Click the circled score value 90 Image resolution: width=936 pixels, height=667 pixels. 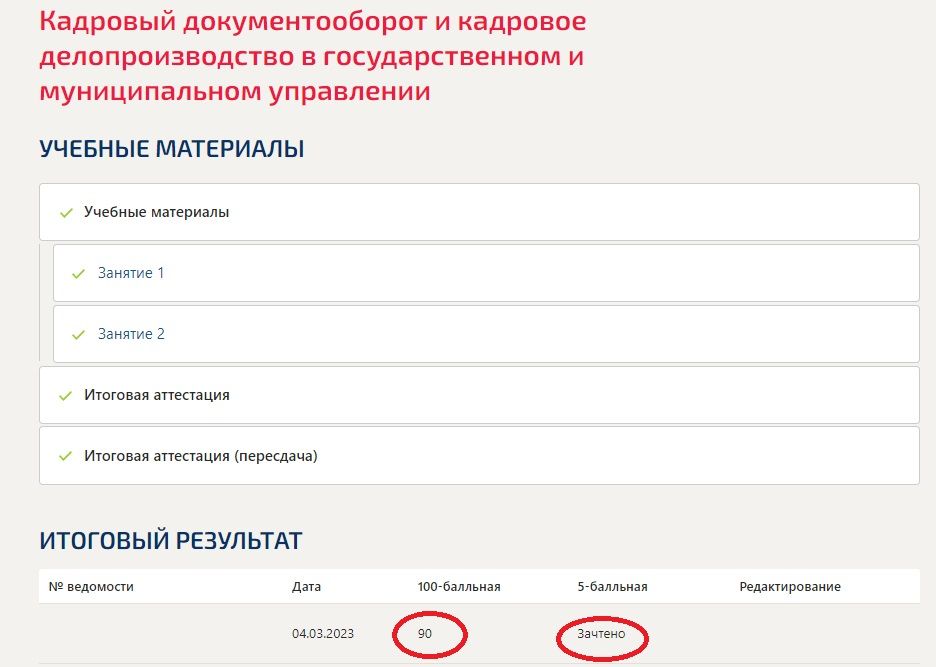pyautogui.click(x=425, y=634)
